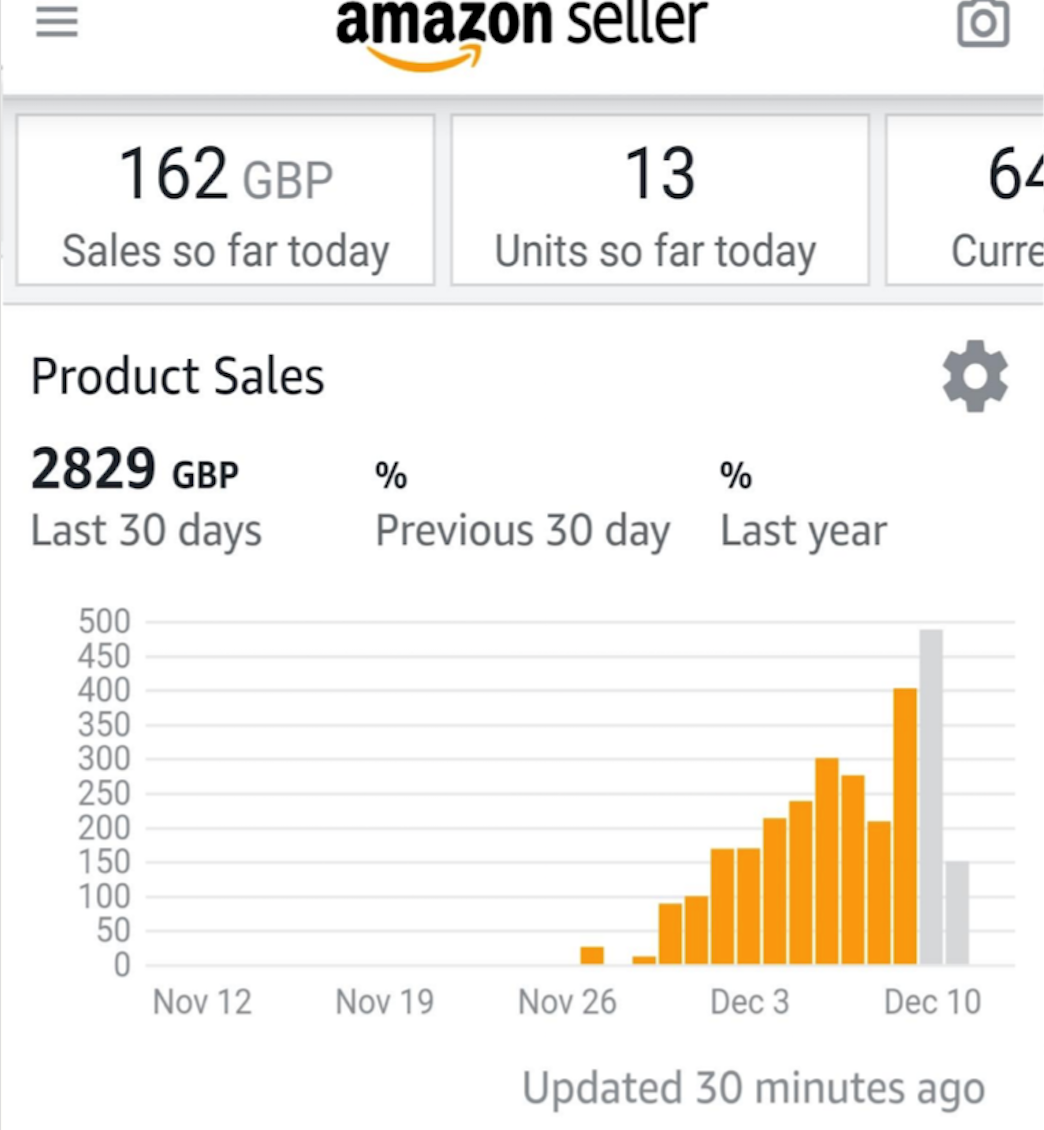1044x1130 pixels.
Task: Tap the Updated 30 minutes ago text
Action: pos(753,1088)
